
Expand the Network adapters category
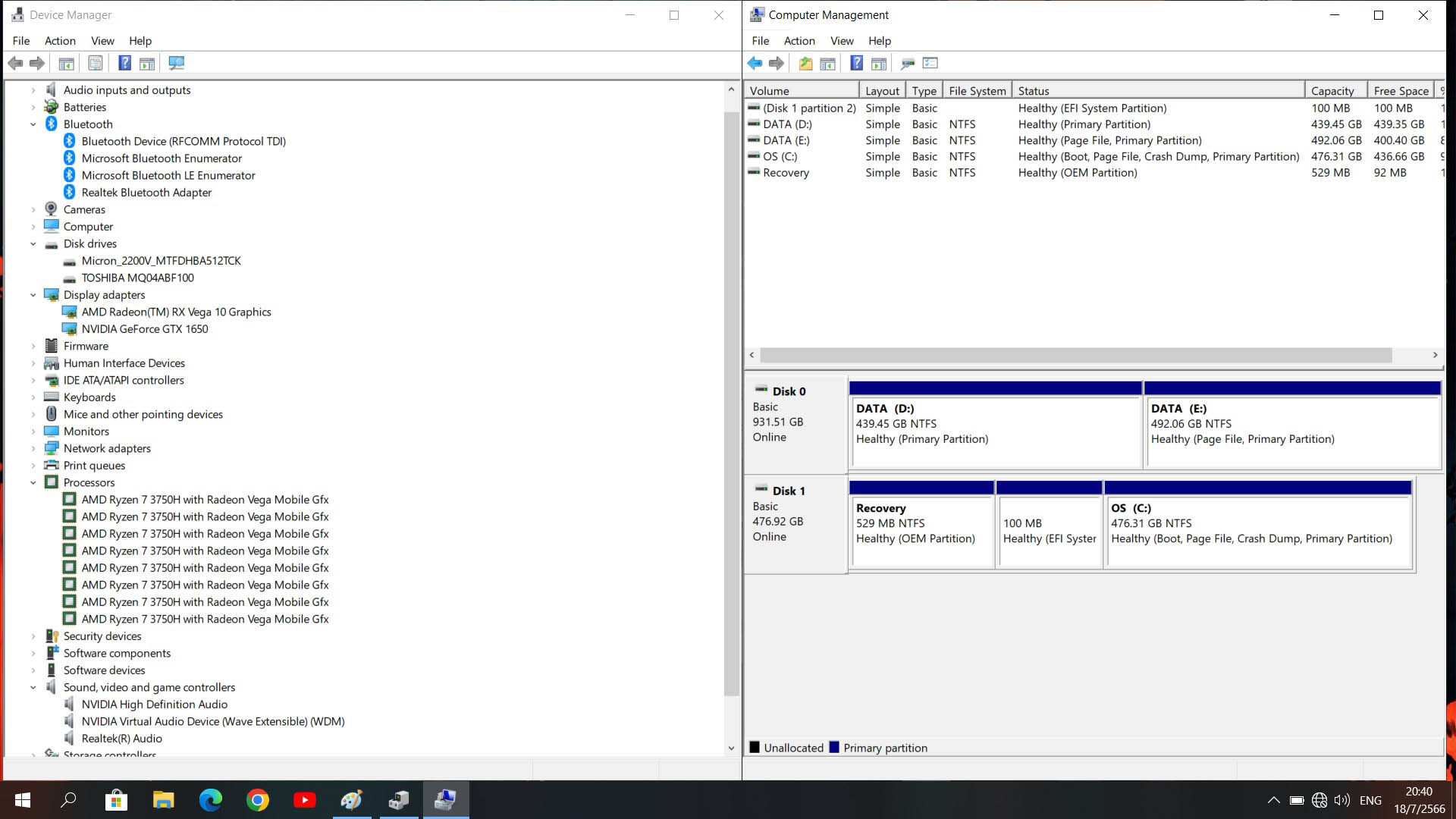tap(33, 449)
